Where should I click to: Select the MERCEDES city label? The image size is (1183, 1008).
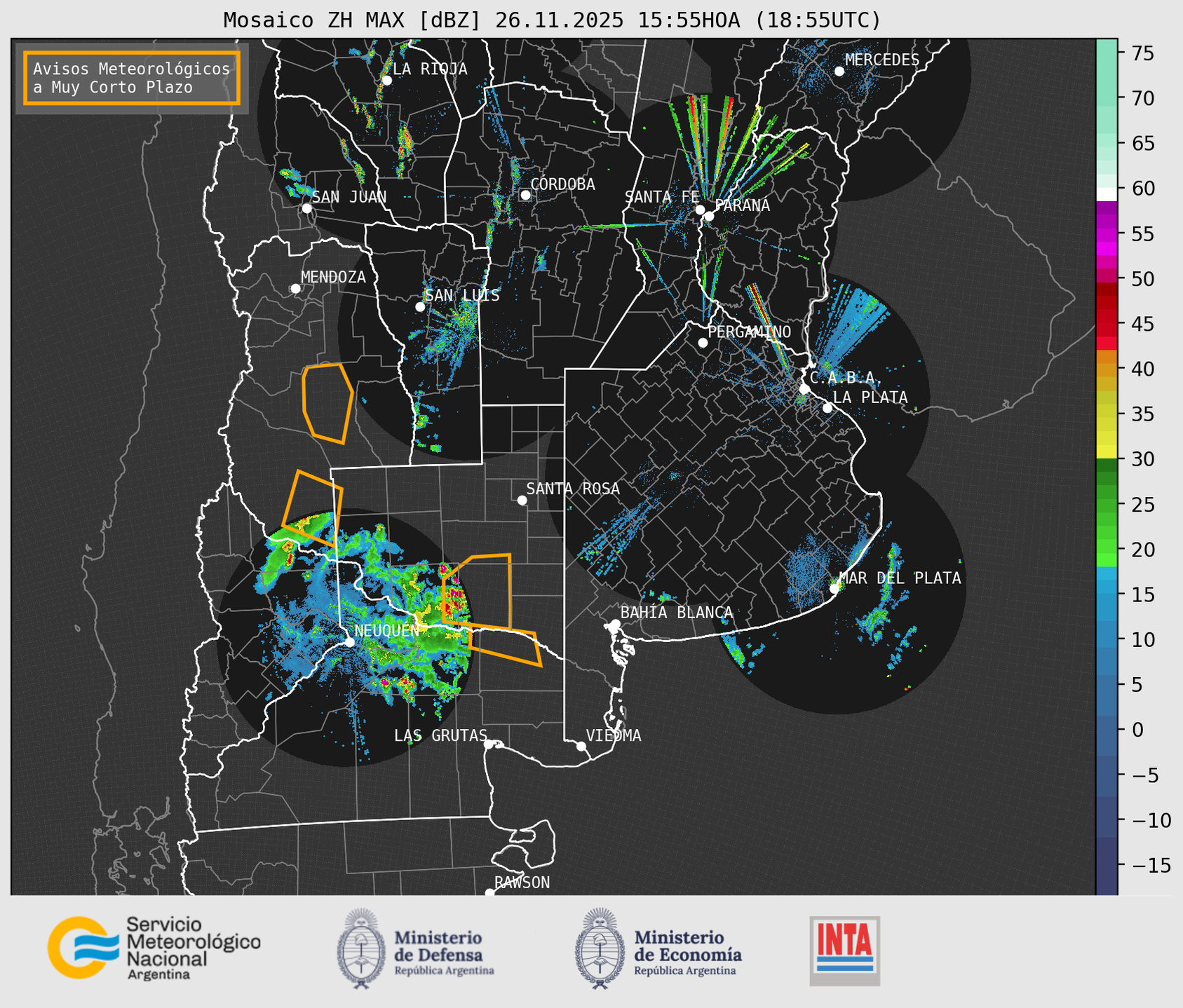coord(882,60)
